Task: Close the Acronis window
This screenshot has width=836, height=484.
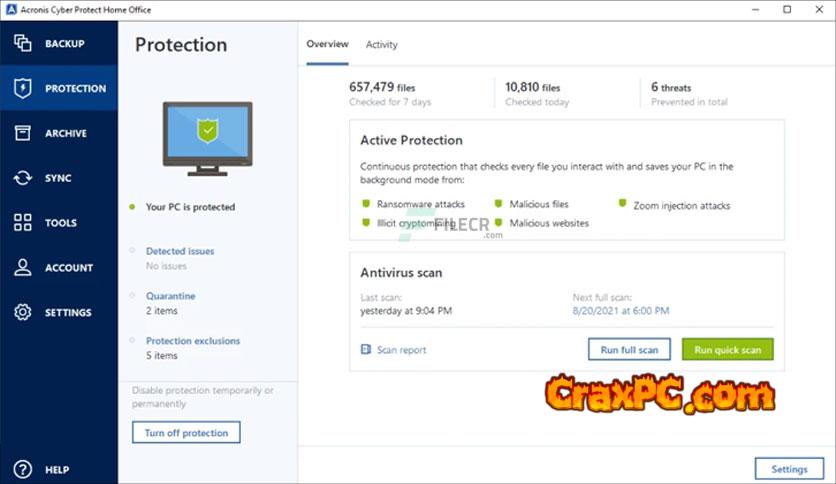Action: 819,10
